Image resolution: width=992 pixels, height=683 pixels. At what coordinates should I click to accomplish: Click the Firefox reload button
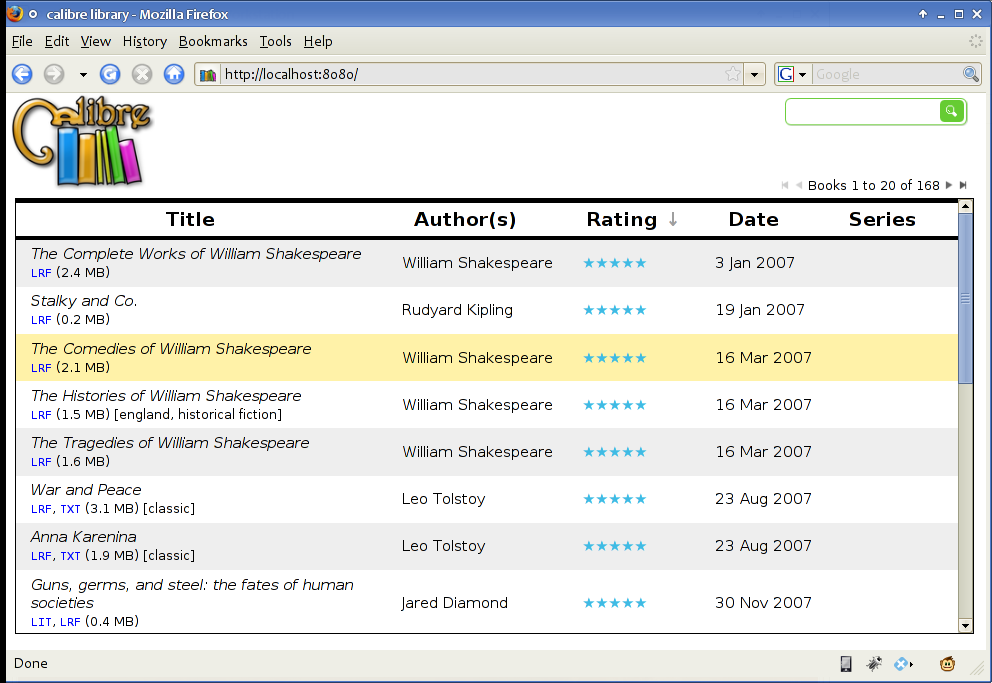[110, 74]
